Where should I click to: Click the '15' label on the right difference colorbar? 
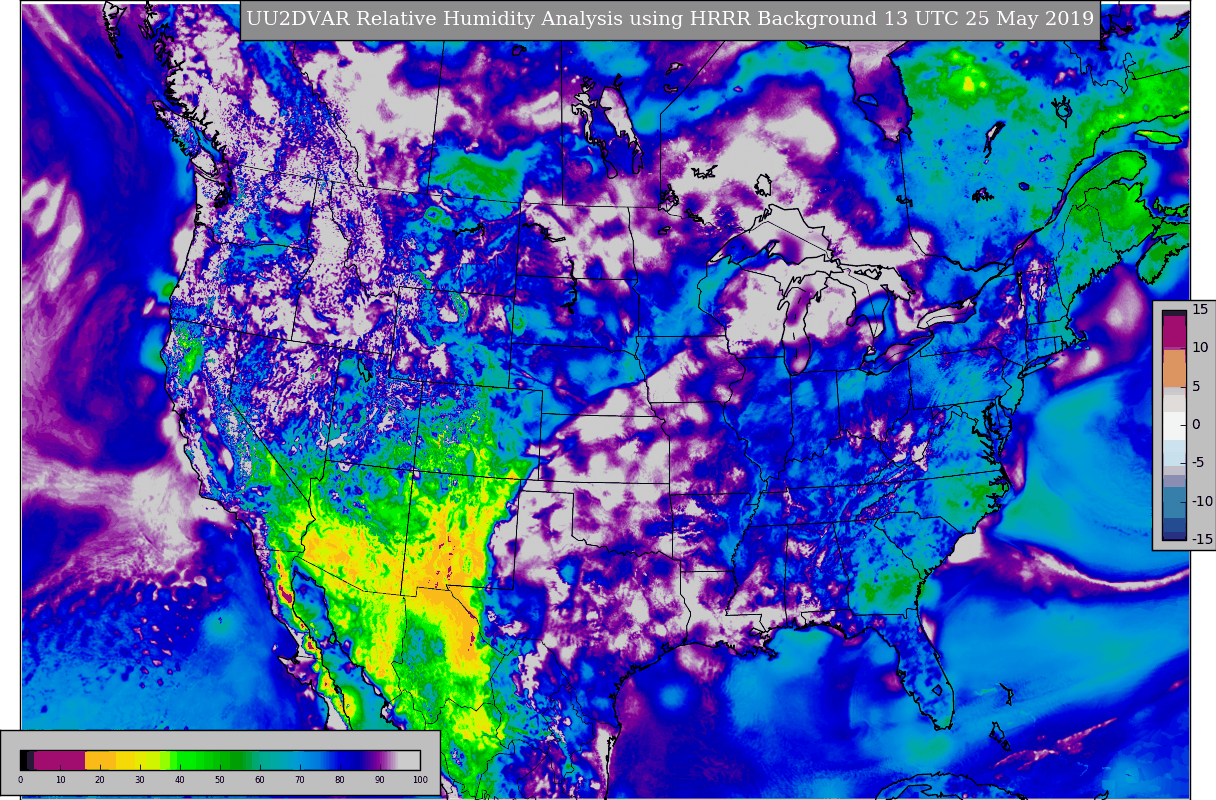tap(1200, 309)
